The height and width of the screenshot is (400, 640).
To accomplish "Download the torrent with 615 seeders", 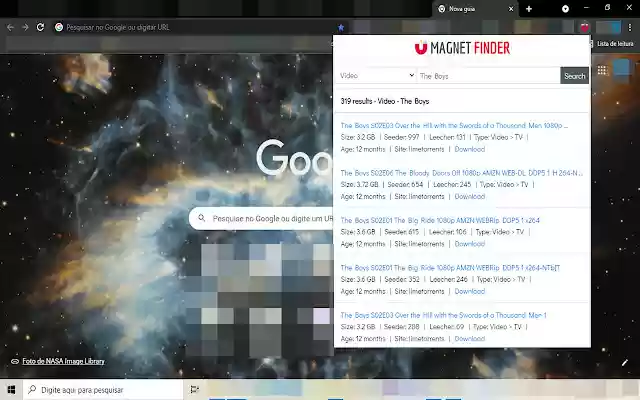I will (469, 244).
